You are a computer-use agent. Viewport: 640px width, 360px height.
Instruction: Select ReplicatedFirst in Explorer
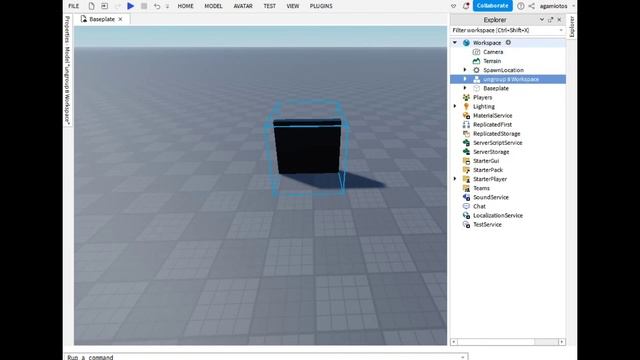pos(492,124)
